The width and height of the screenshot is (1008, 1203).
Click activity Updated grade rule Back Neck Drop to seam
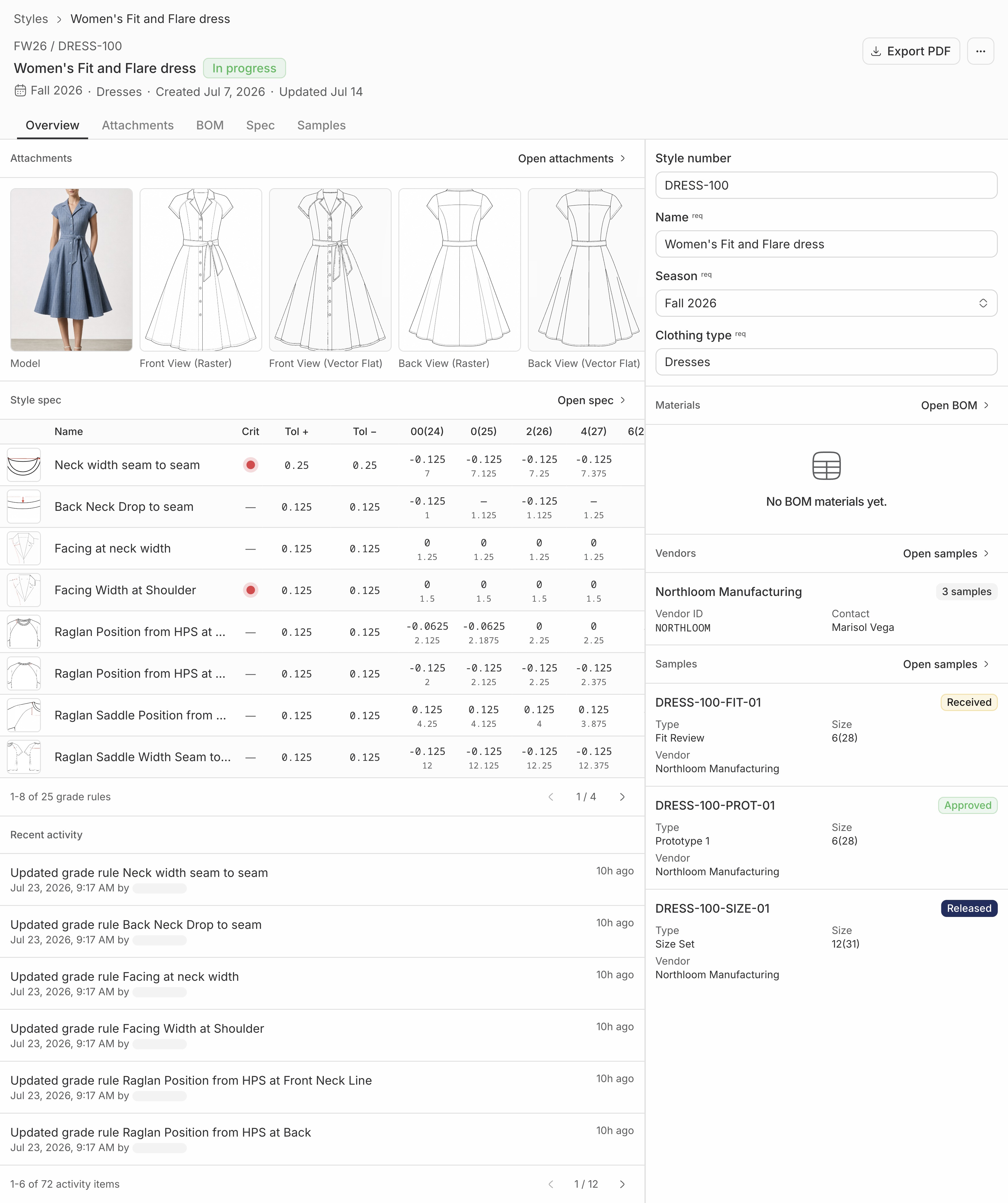tap(136, 925)
